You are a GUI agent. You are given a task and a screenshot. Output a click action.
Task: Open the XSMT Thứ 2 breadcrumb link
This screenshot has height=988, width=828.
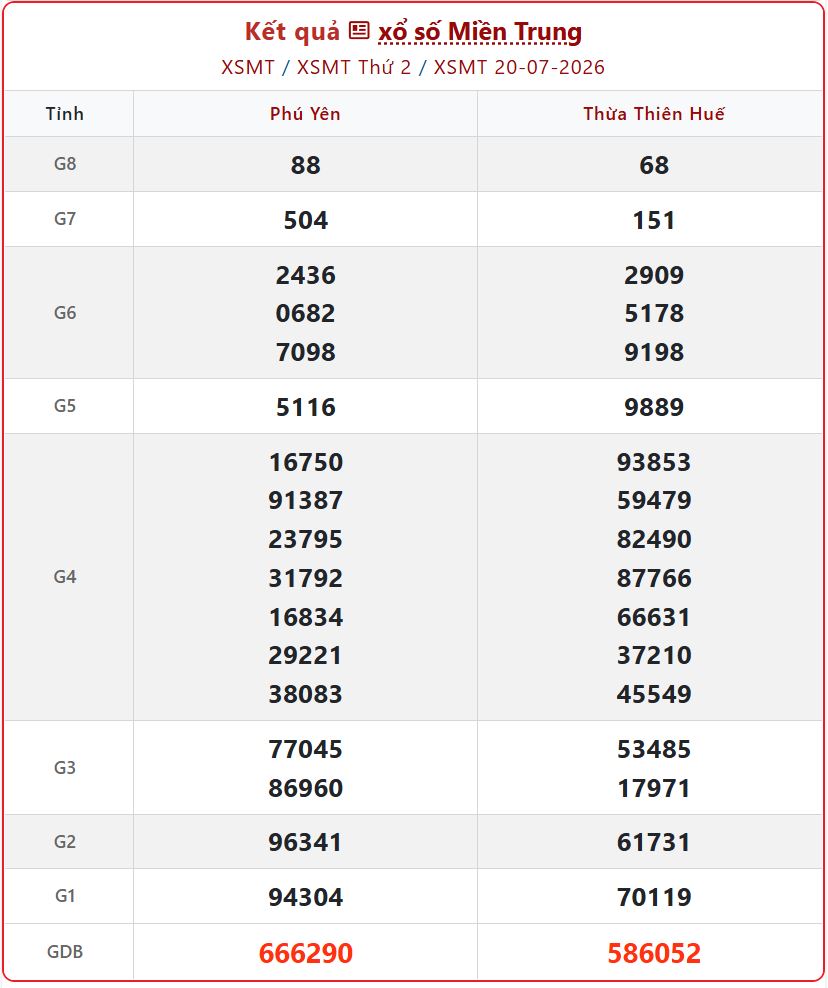coord(354,67)
